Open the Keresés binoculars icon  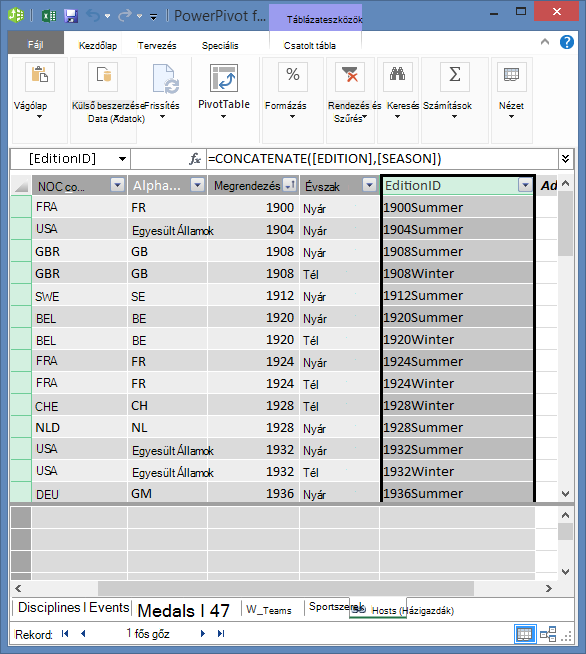[397, 76]
